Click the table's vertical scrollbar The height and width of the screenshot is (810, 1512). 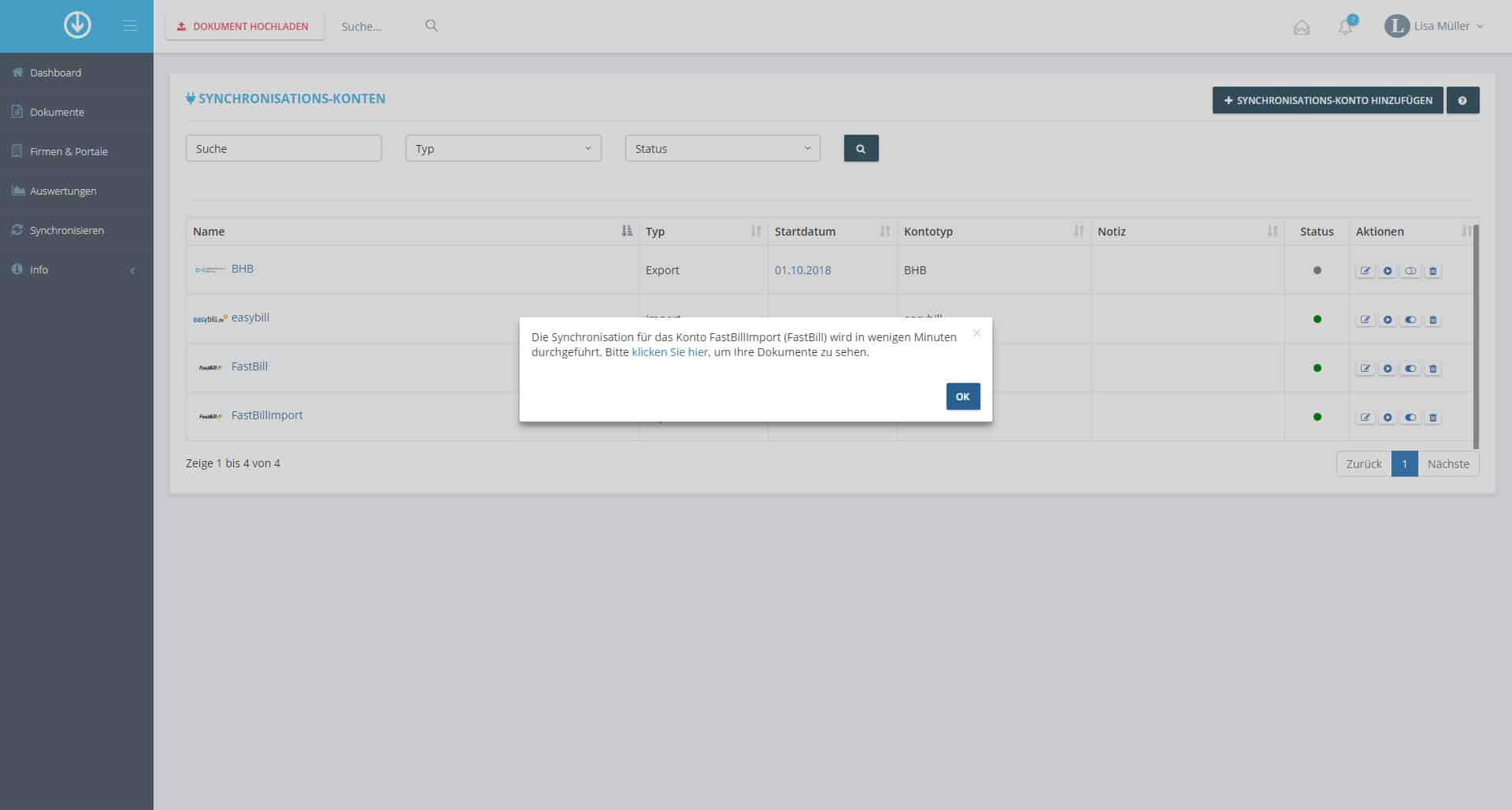[x=1476, y=336]
